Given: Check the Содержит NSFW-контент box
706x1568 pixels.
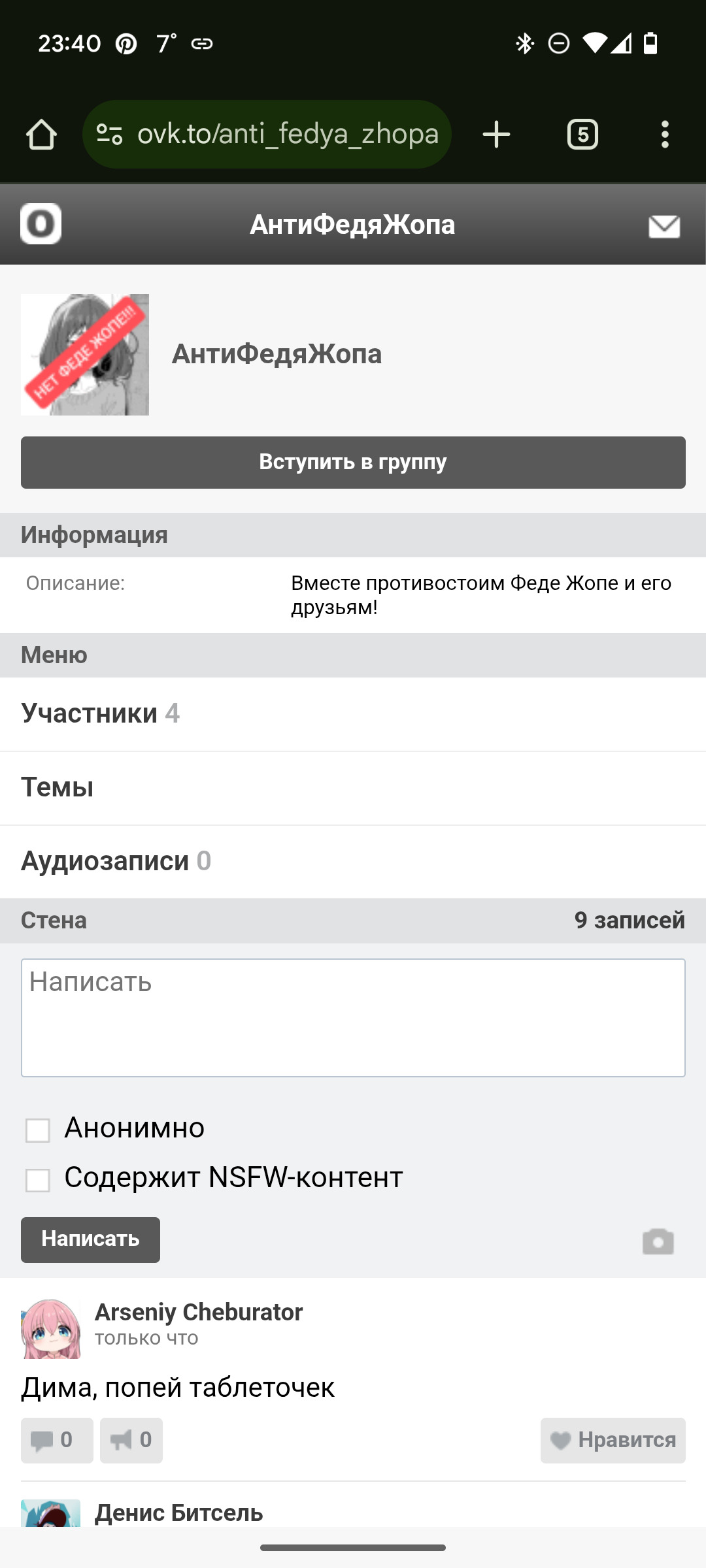Looking at the screenshot, I should (x=37, y=1180).
